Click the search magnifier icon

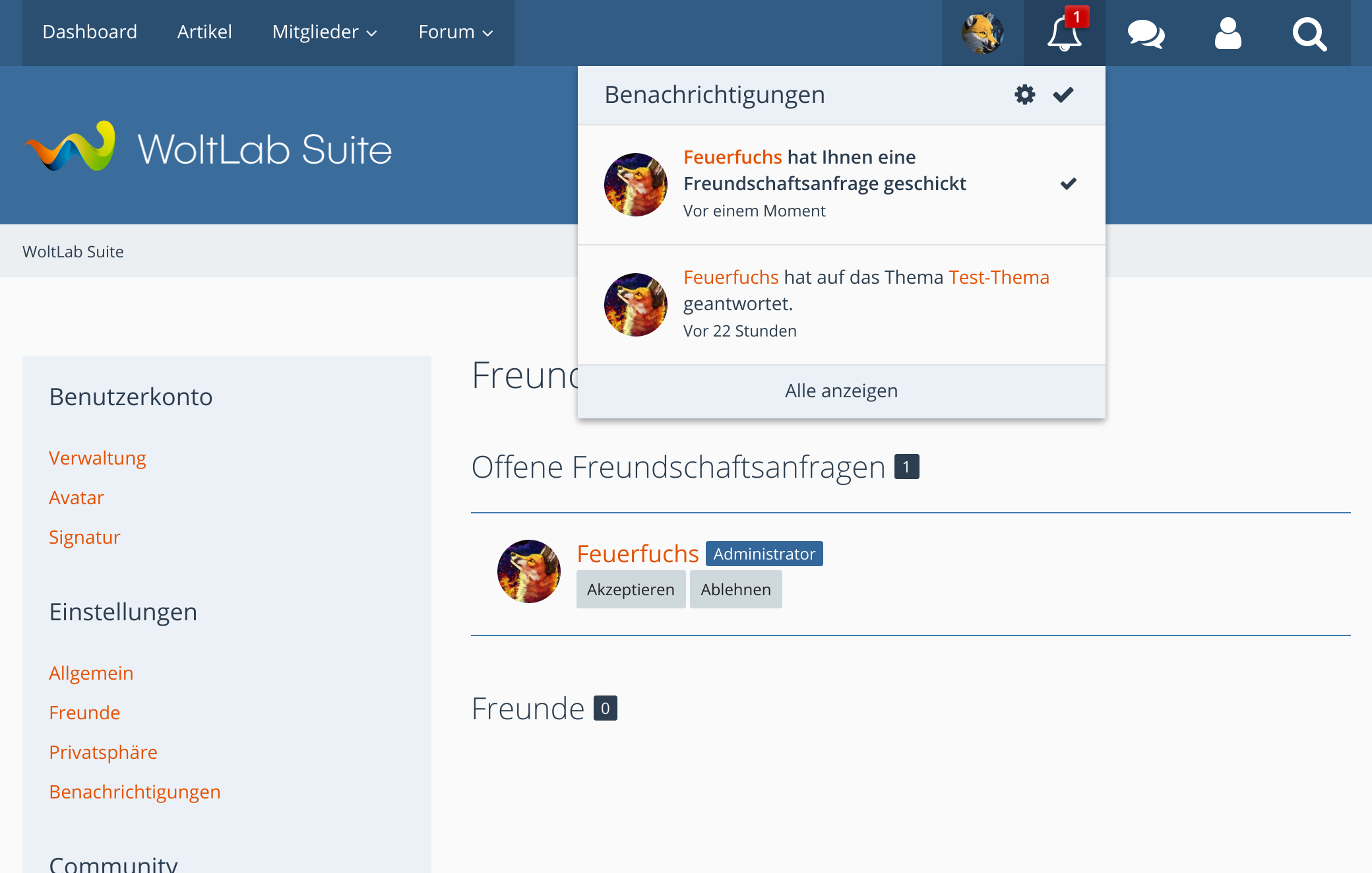[1309, 33]
